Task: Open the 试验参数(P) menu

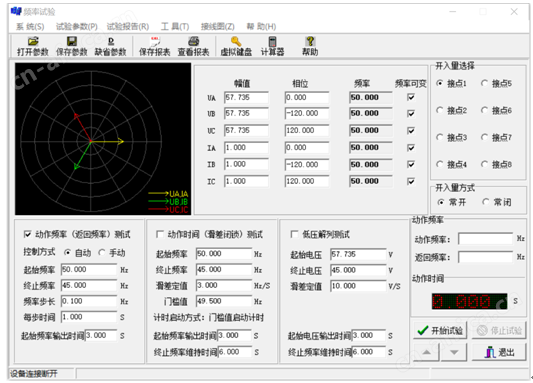Action: [x=76, y=27]
